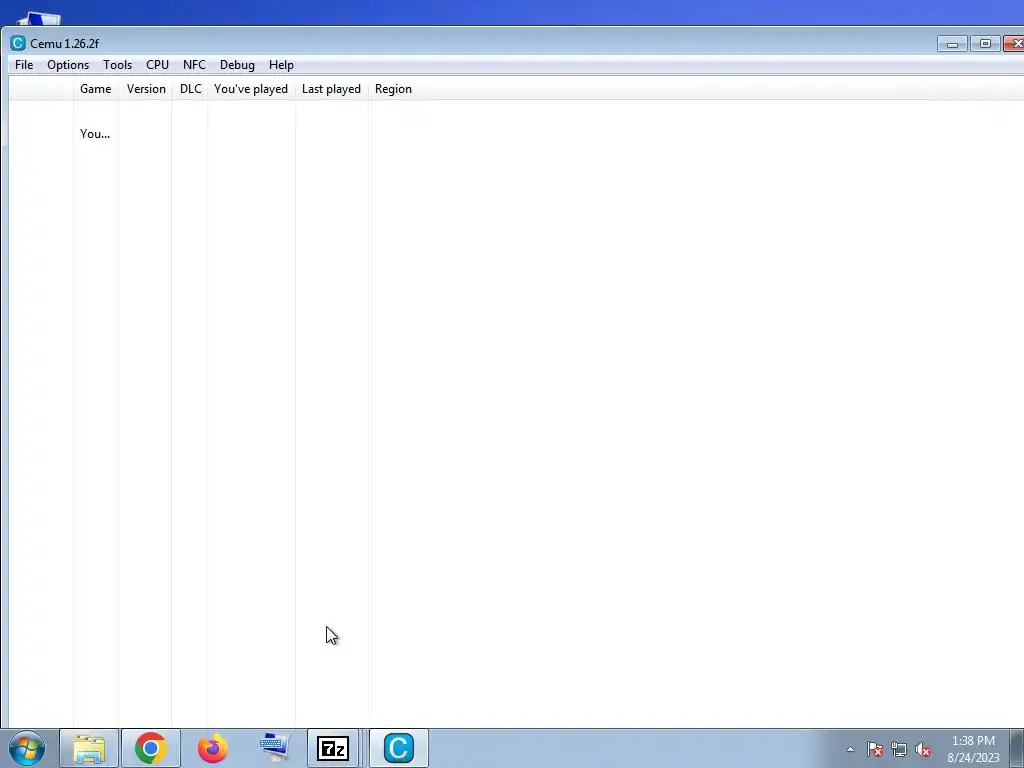The width and height of the screenshot is (1024, 768).
Task: Open network status tray icon
Action: point(899,749)
